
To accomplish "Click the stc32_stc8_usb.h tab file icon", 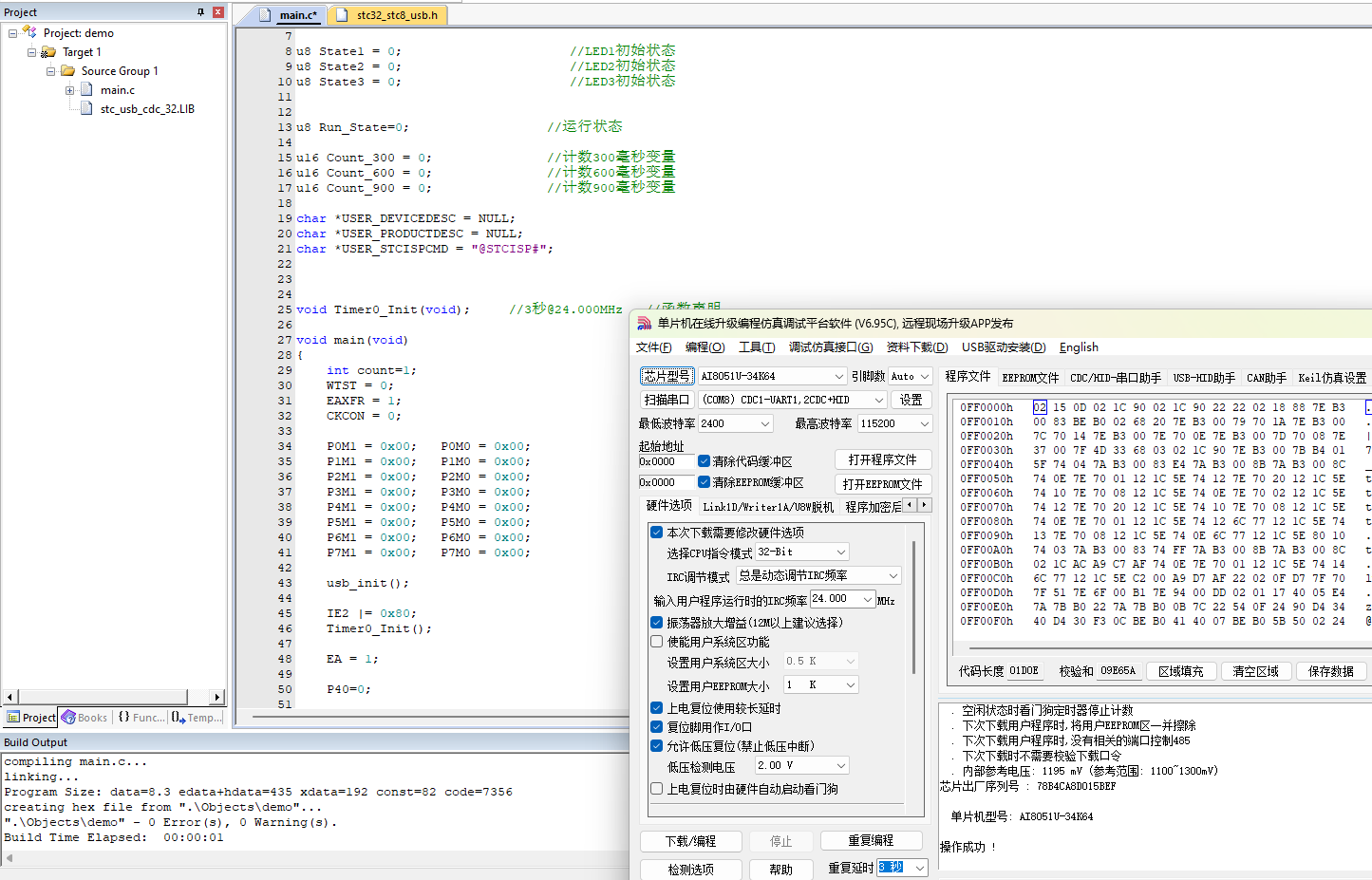I will (343, 15).
